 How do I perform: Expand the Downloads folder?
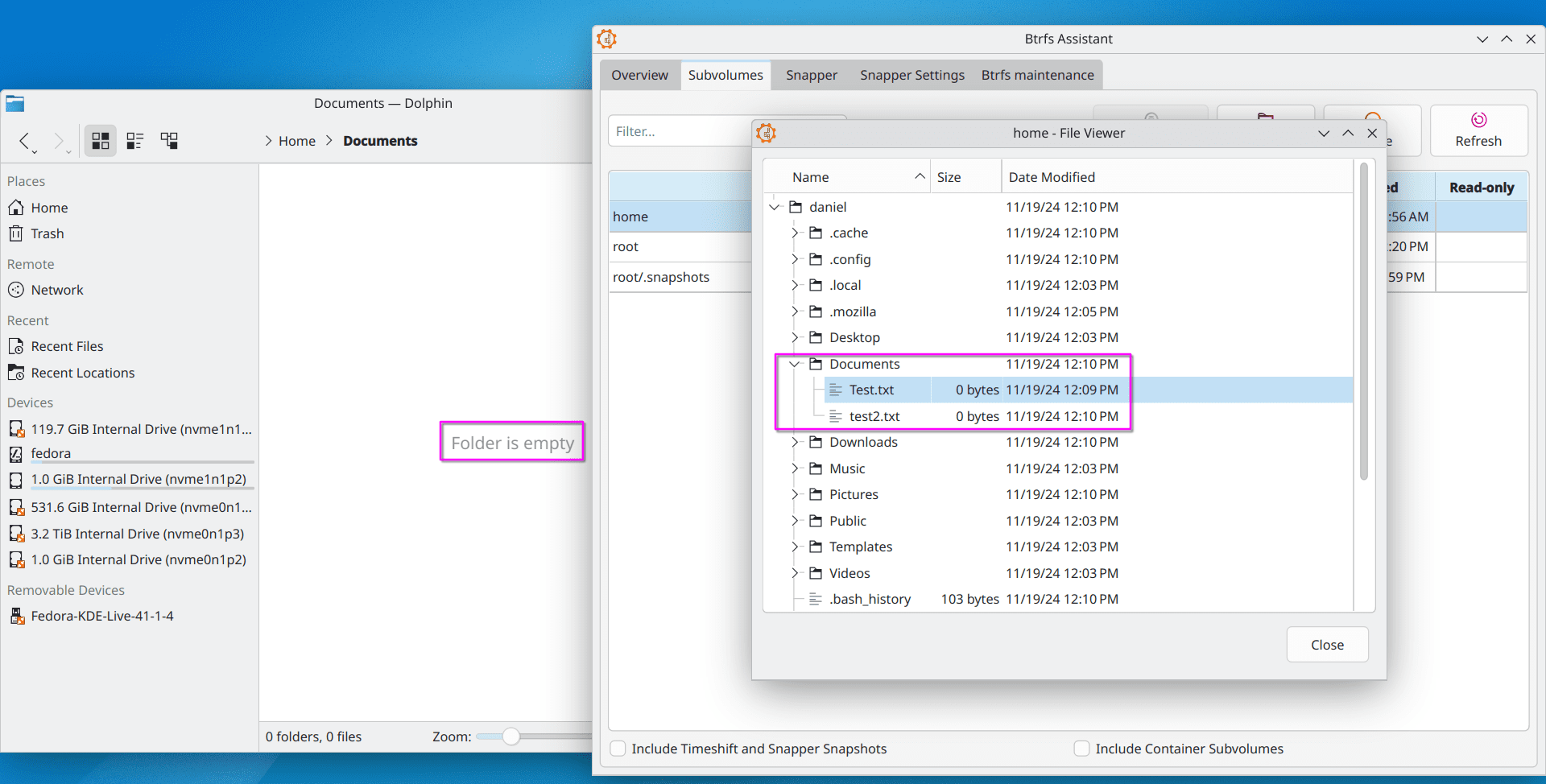click(x=795, y=442)
